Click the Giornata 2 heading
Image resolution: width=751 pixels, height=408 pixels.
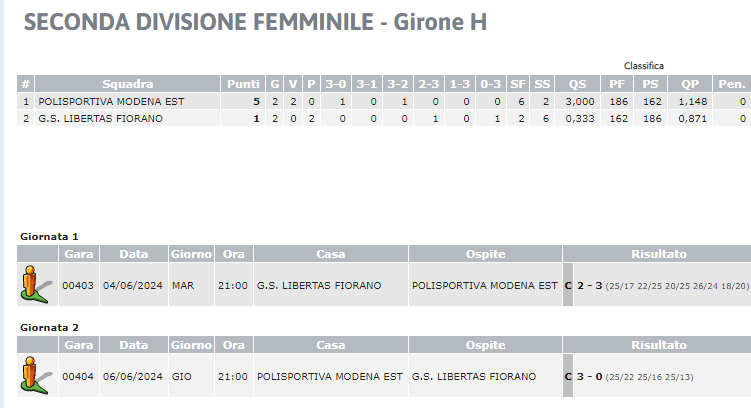point(49,328)
